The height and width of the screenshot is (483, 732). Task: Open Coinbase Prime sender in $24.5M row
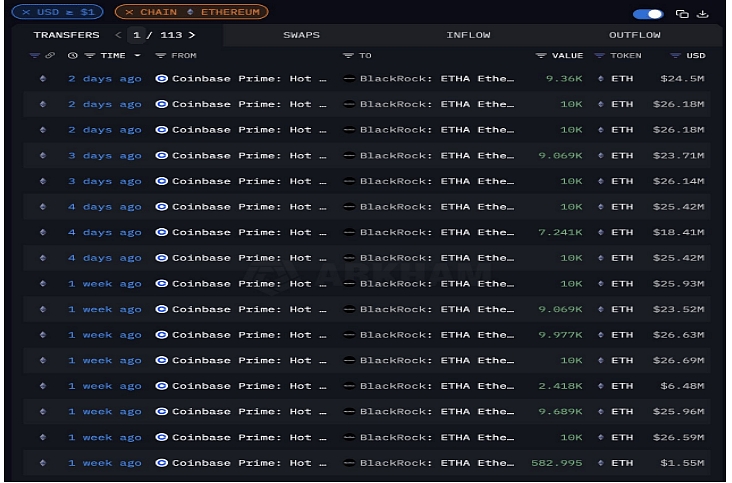[241, 79]
